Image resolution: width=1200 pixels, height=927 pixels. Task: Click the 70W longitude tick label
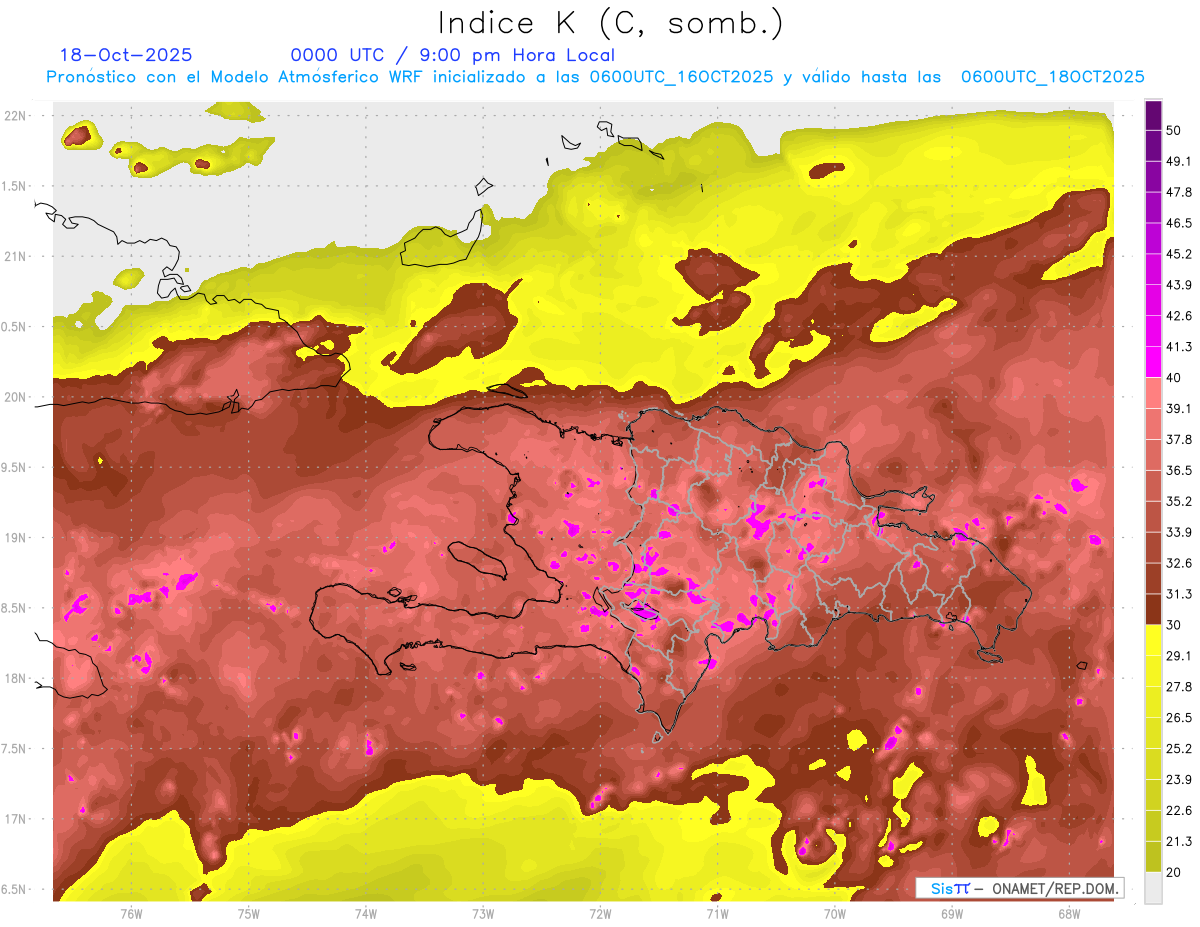coord(834,913)
